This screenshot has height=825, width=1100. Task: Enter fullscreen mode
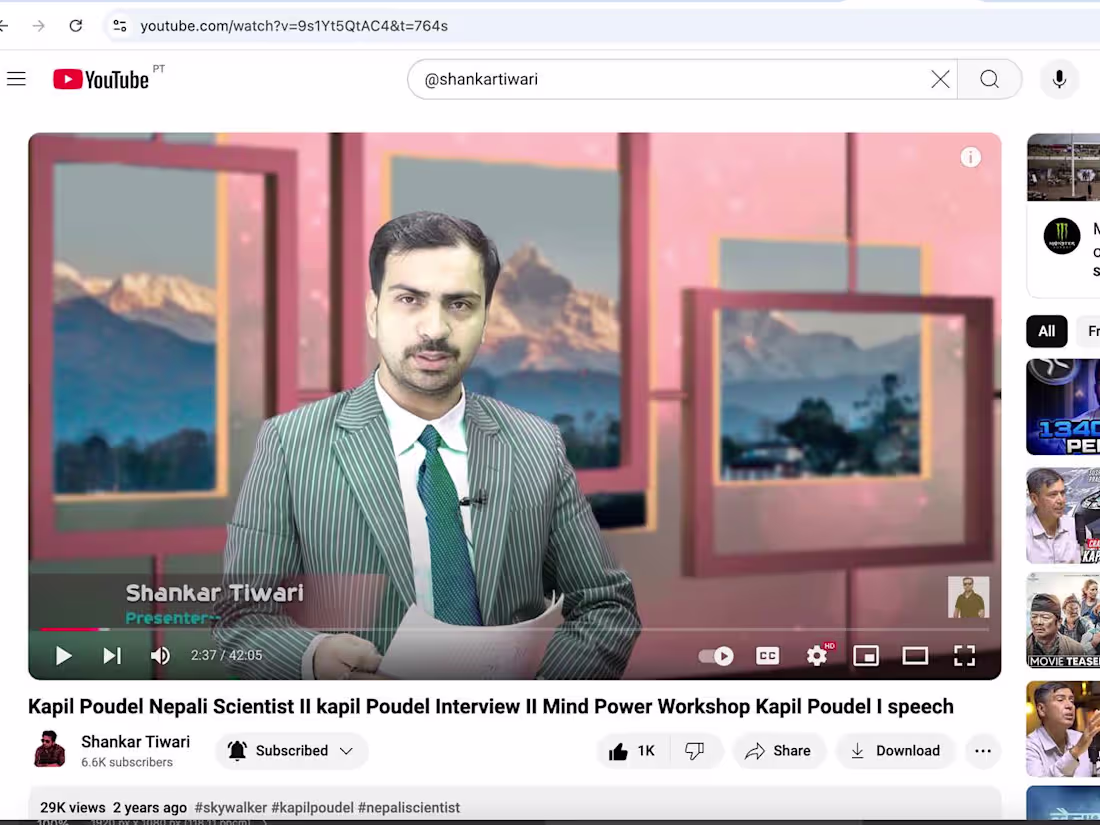pos(964,655)
